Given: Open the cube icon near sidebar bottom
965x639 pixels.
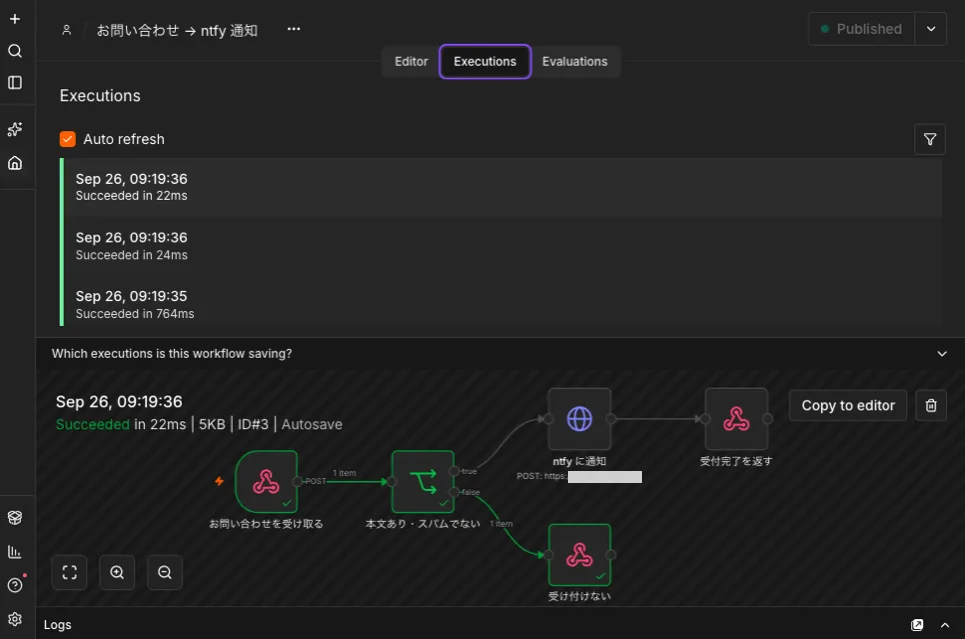Looking at the screenshot, I should coord(15,518).
